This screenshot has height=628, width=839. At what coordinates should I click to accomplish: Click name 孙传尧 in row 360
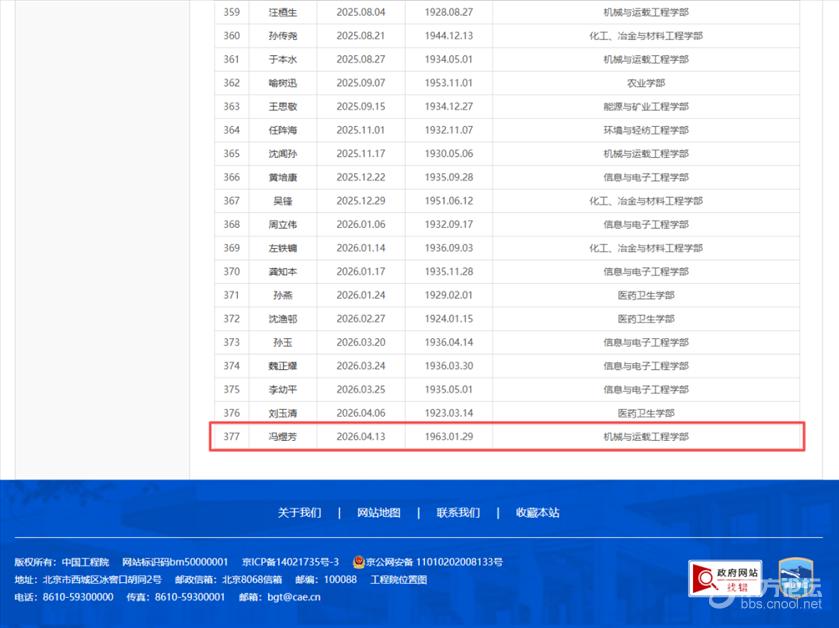[x=283, y=36]
